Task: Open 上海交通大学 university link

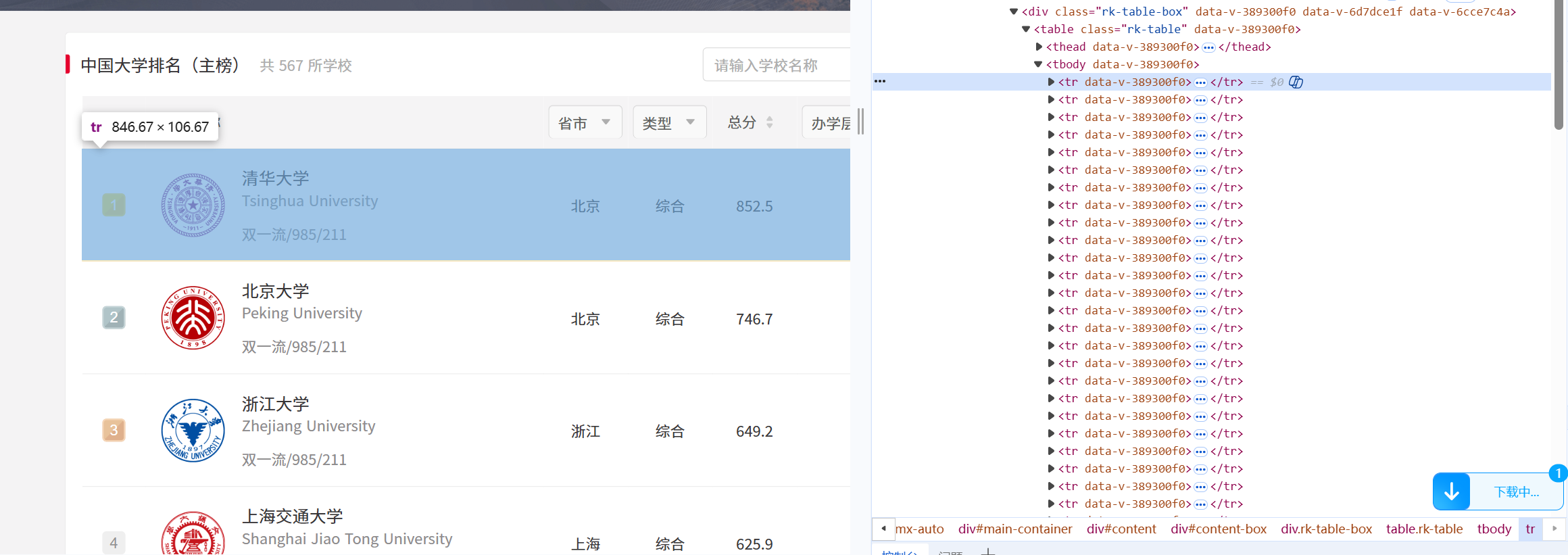Action: pos(293,516)
